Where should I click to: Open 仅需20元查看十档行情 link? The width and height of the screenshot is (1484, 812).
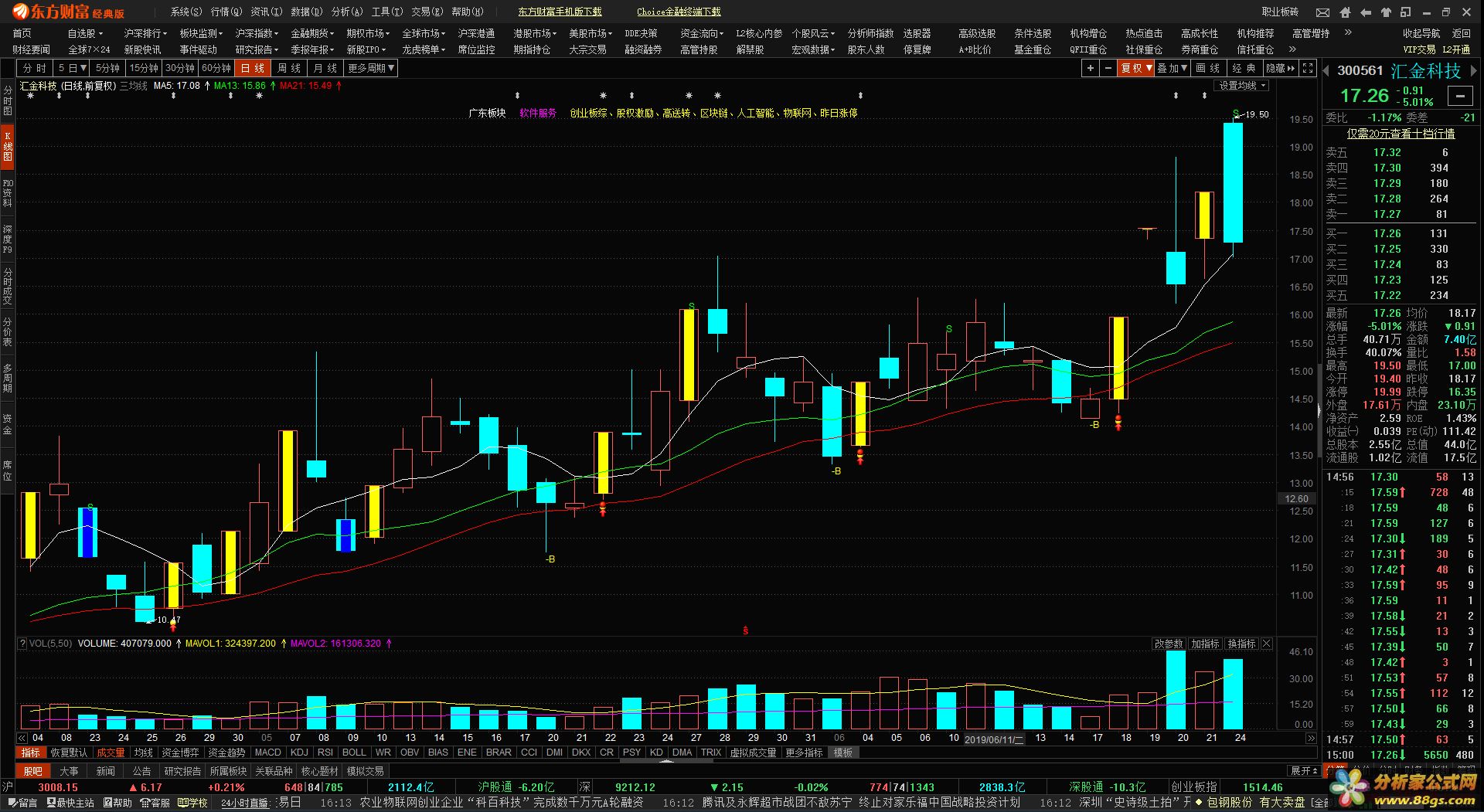click(x=1401, y=134)
